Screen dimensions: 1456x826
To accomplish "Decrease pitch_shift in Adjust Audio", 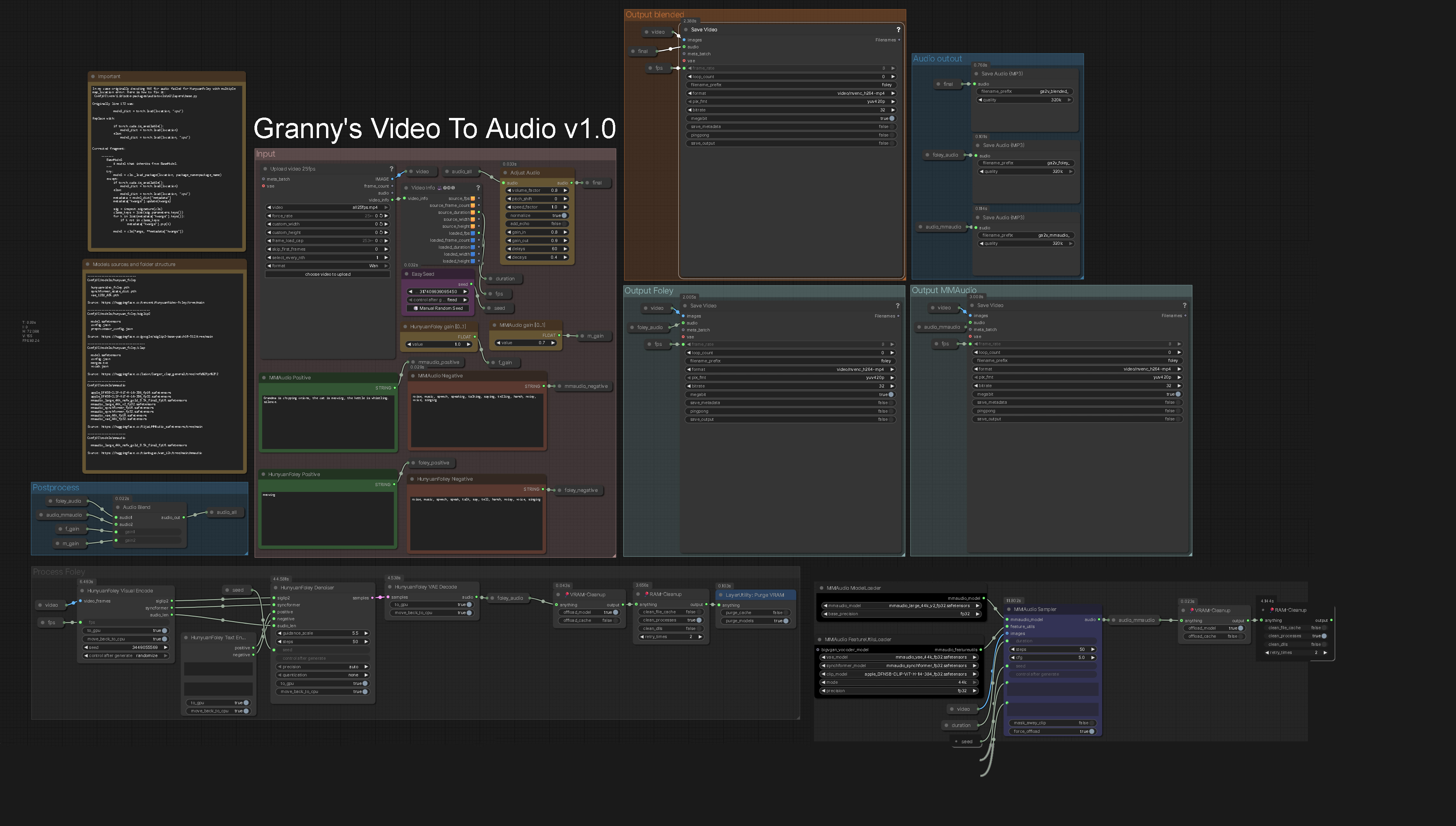I will pos(509,199).
